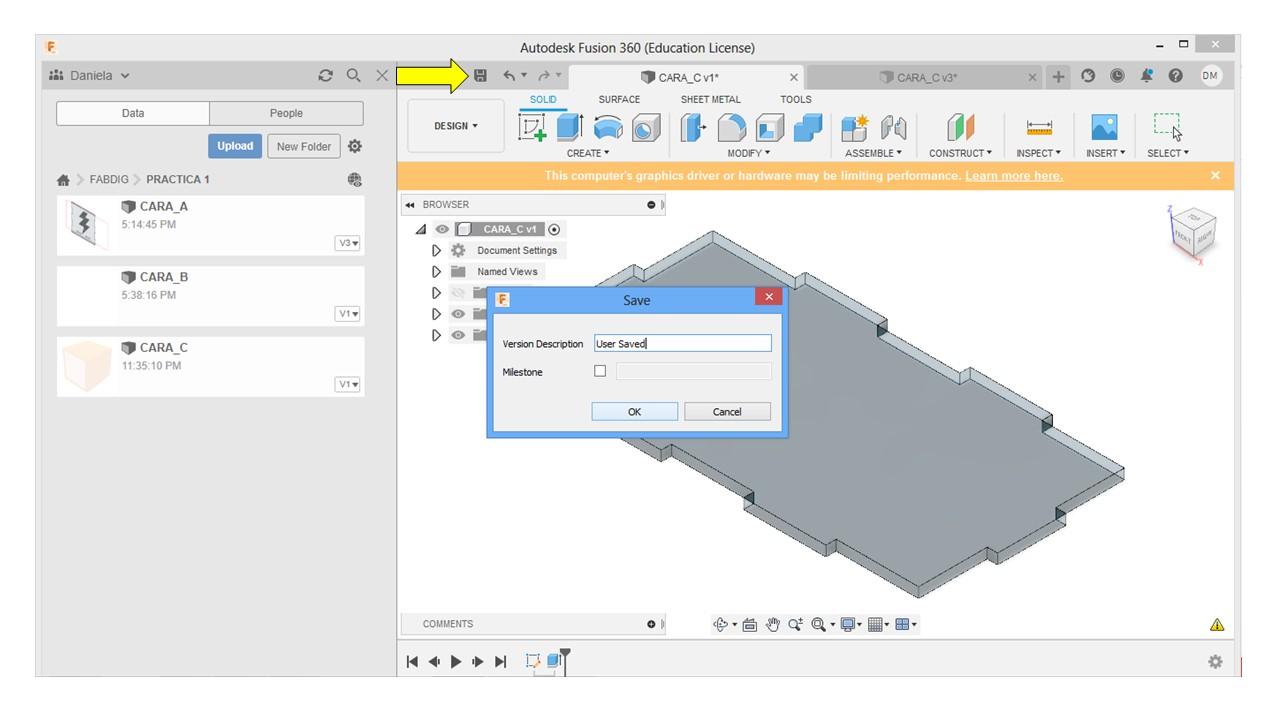
Task: Open the timeline settings gear
Action: pyautogui.click(x=1215, y=661)
